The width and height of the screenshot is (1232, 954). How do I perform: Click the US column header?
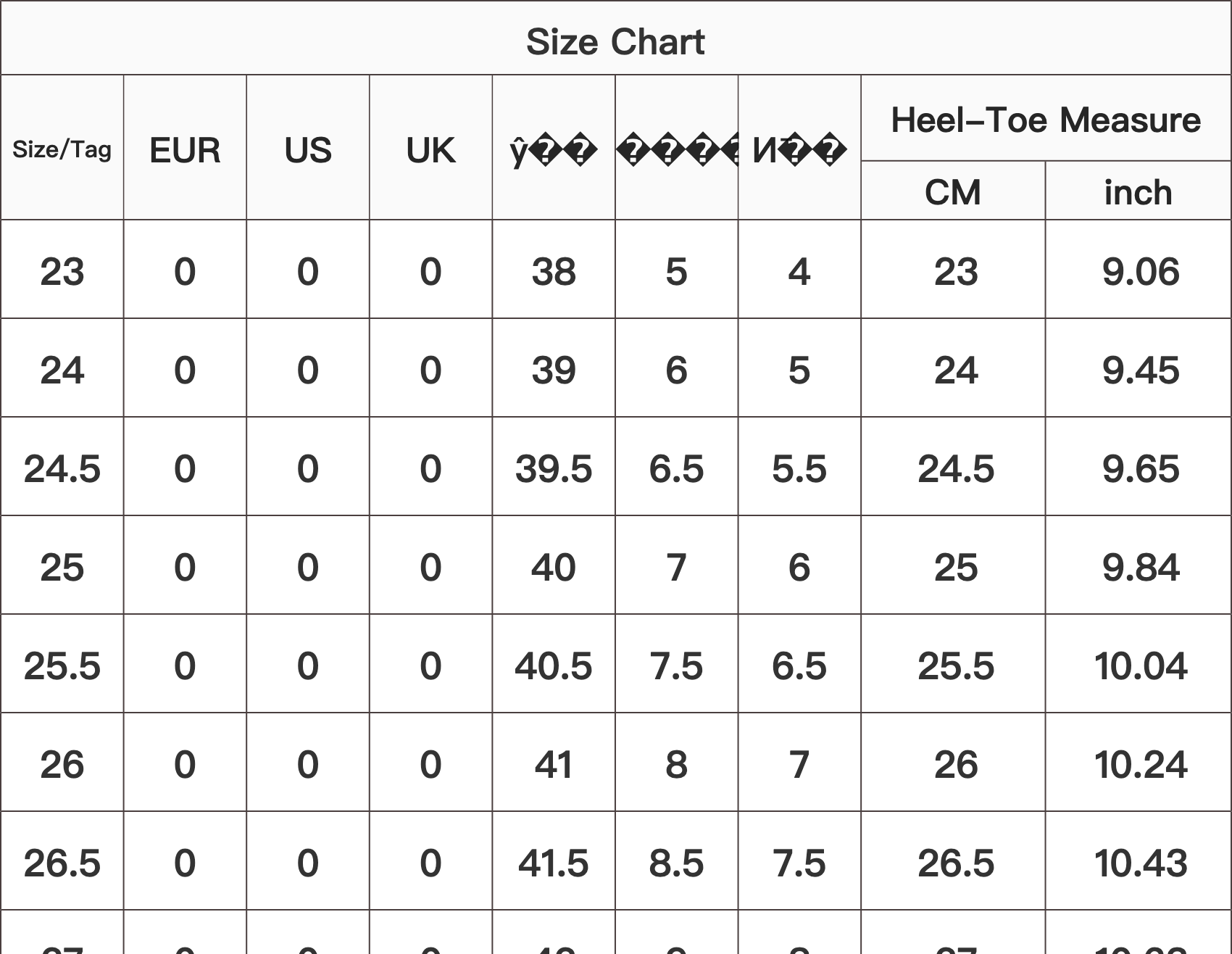point(308,150)
